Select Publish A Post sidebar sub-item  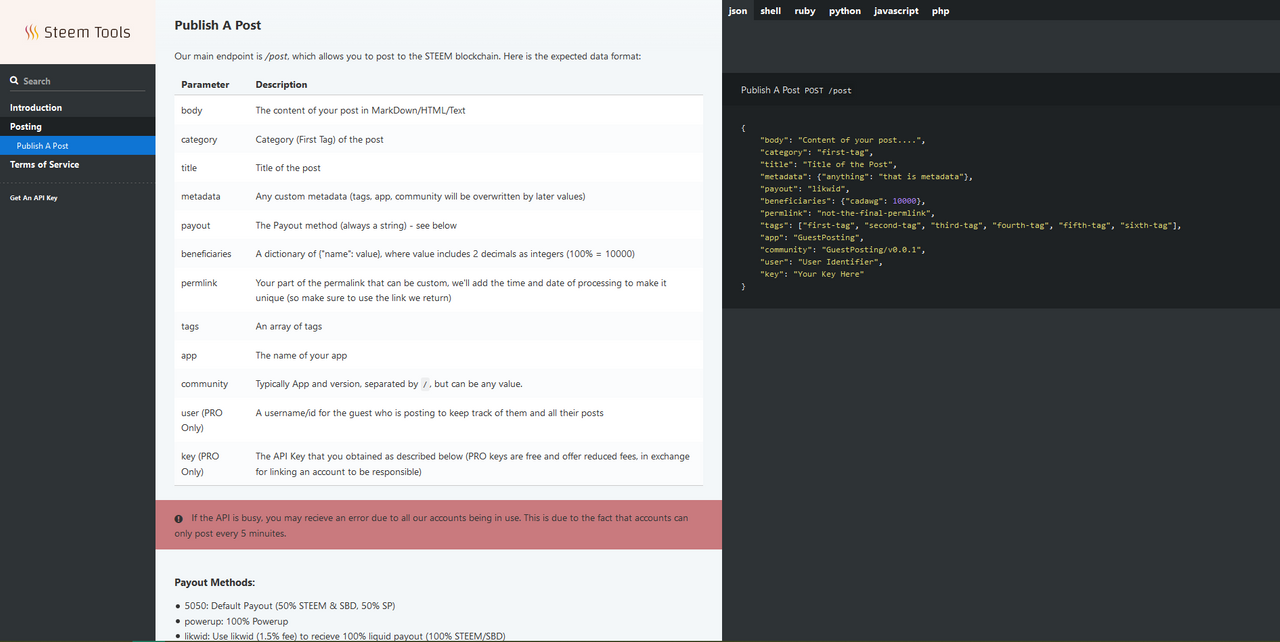point(43,146)
